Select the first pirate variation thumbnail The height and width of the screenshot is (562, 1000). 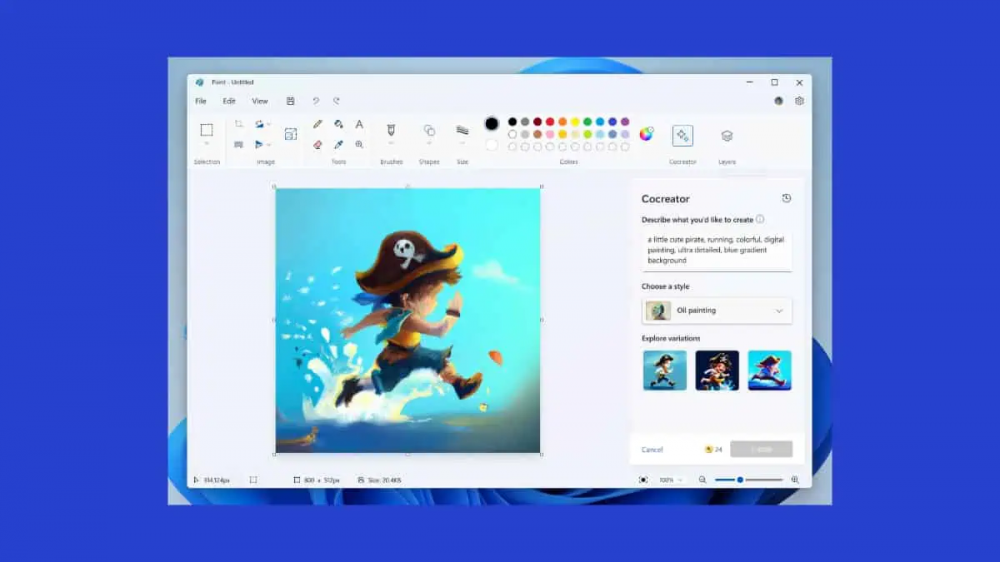pyautogui.click(x=665, y=370)
